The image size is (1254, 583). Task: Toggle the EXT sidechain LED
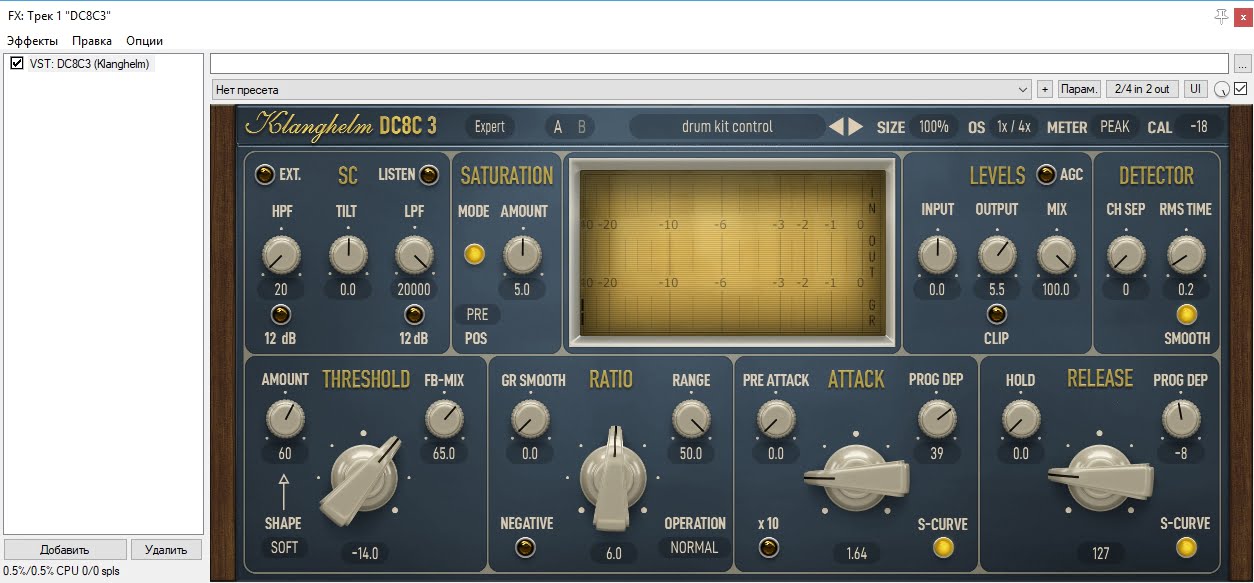coord(264,174)
